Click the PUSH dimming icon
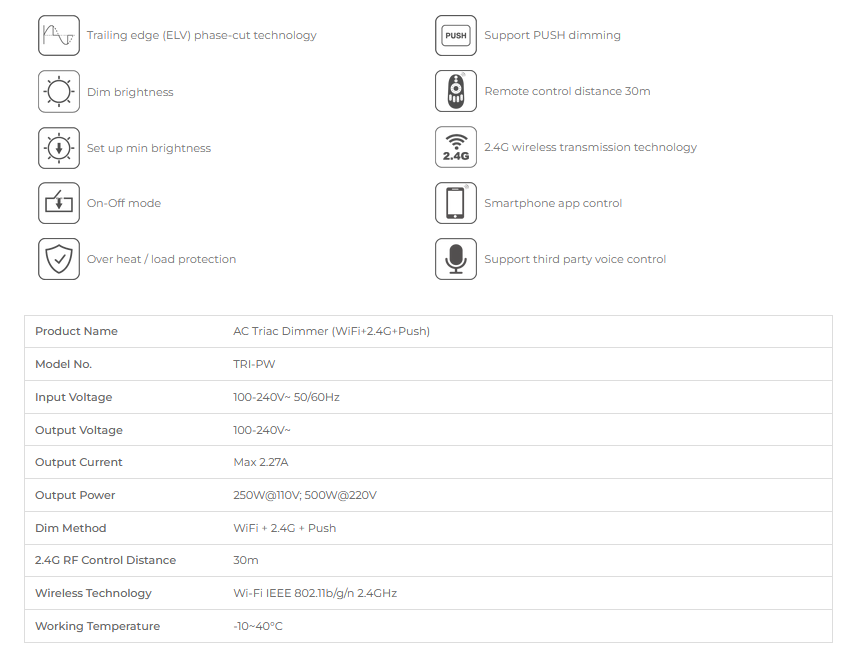Image resolution: width=857 pixels, height=660 pixels. pos(456,36)
